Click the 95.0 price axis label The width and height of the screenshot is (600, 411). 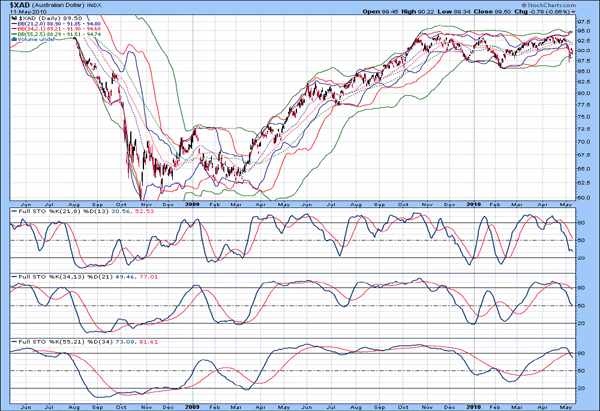(584, 31)
